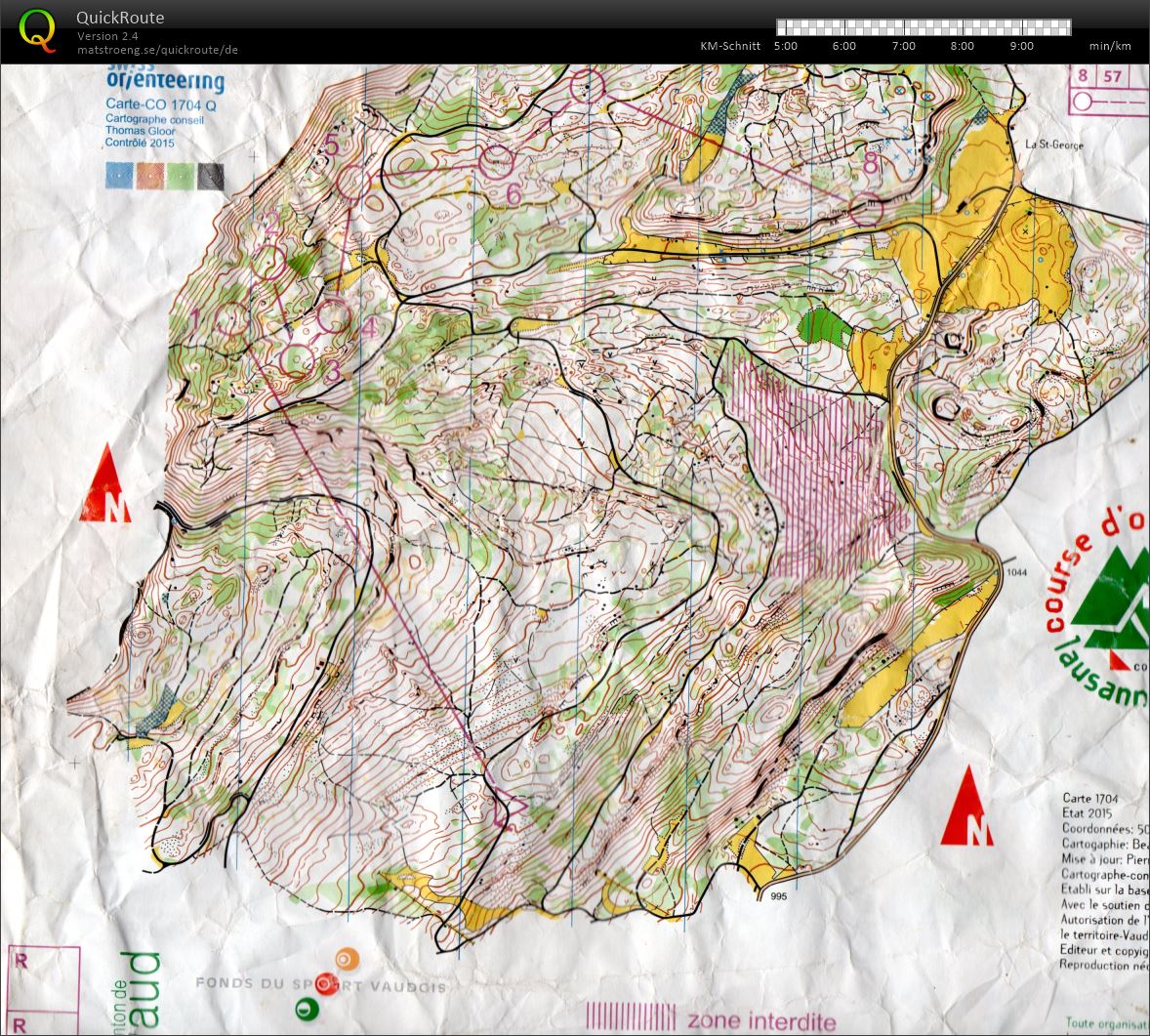Click the orange Fonds du Sport circle
1150x1036 pixels.
[347, 958]
